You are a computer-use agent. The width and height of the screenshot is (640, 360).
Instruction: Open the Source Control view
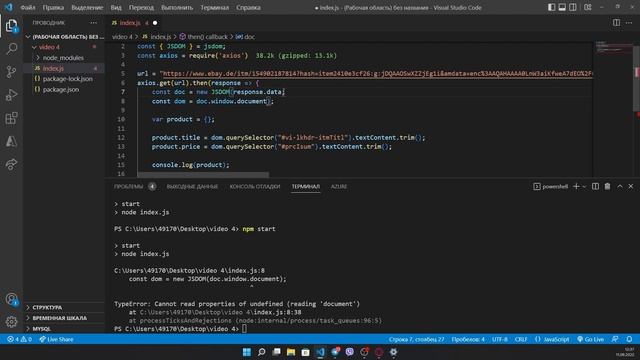pyautogui.click(x=11, y=72)
